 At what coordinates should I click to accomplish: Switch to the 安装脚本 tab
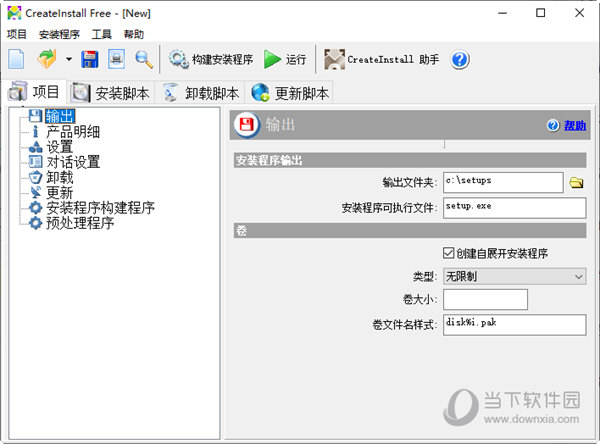tap(111, 93)
